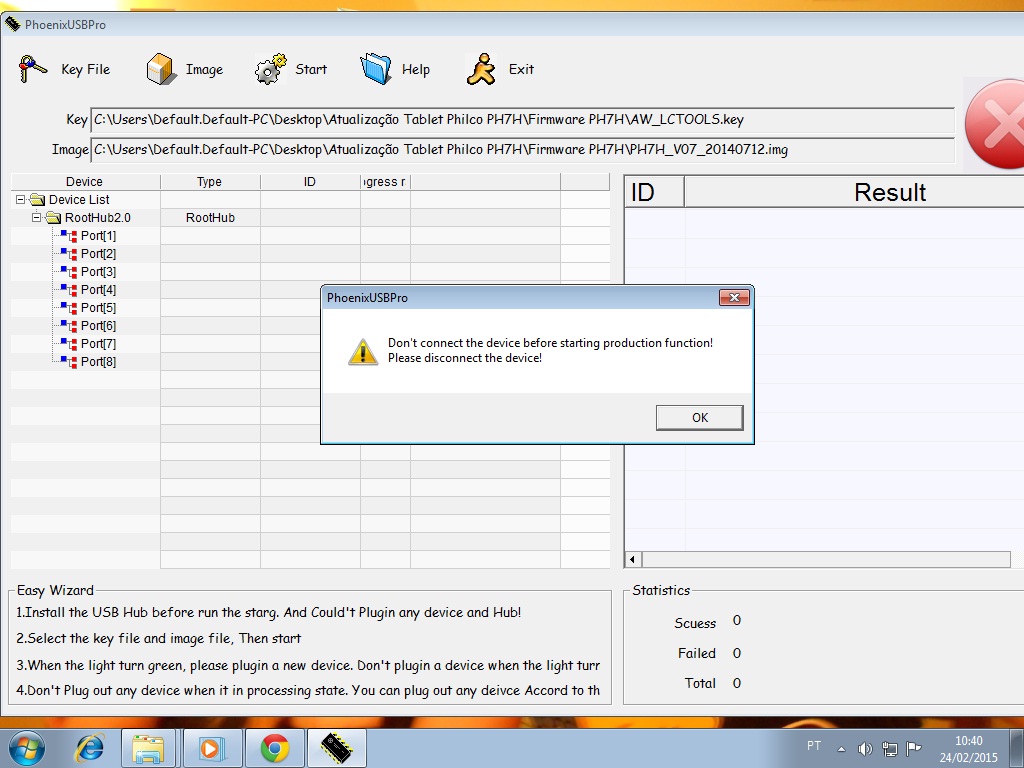This screenshot has width=1024, height=768.
Task: Click the Port[5] device icon
Action: 69,308
